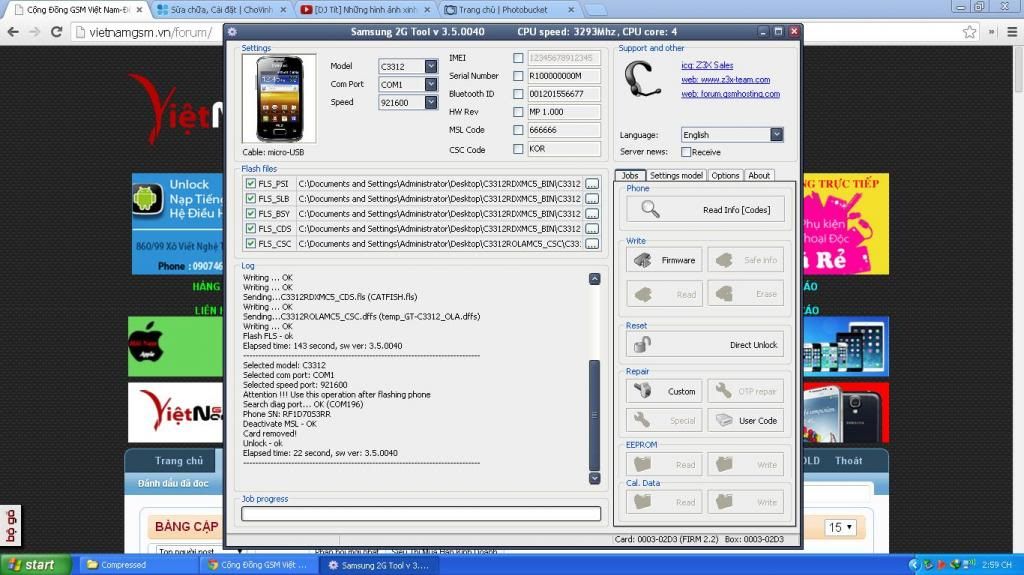Enable Server news Receive checkbox

686,152
